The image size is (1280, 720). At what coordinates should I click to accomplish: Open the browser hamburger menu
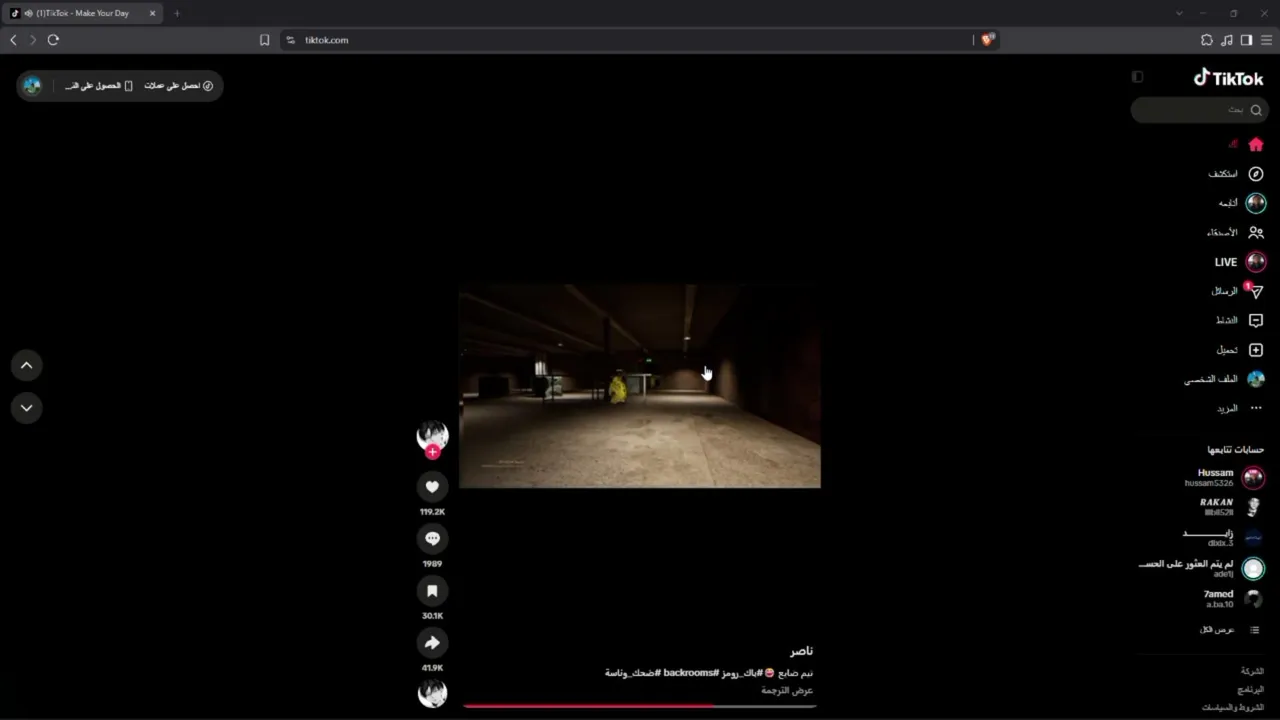(x=1266, y=40)
